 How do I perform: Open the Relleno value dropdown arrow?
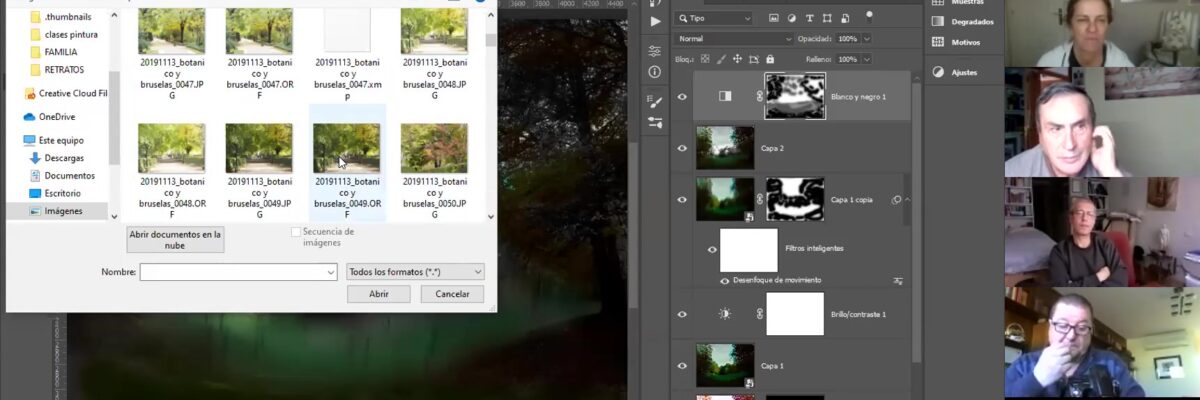[866, 59]
